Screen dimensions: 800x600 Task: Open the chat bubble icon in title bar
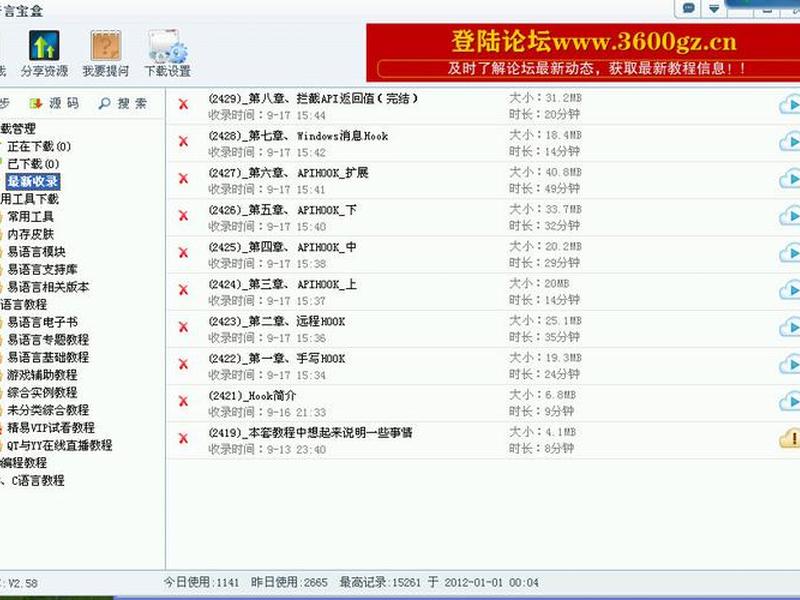pos(689,8)
